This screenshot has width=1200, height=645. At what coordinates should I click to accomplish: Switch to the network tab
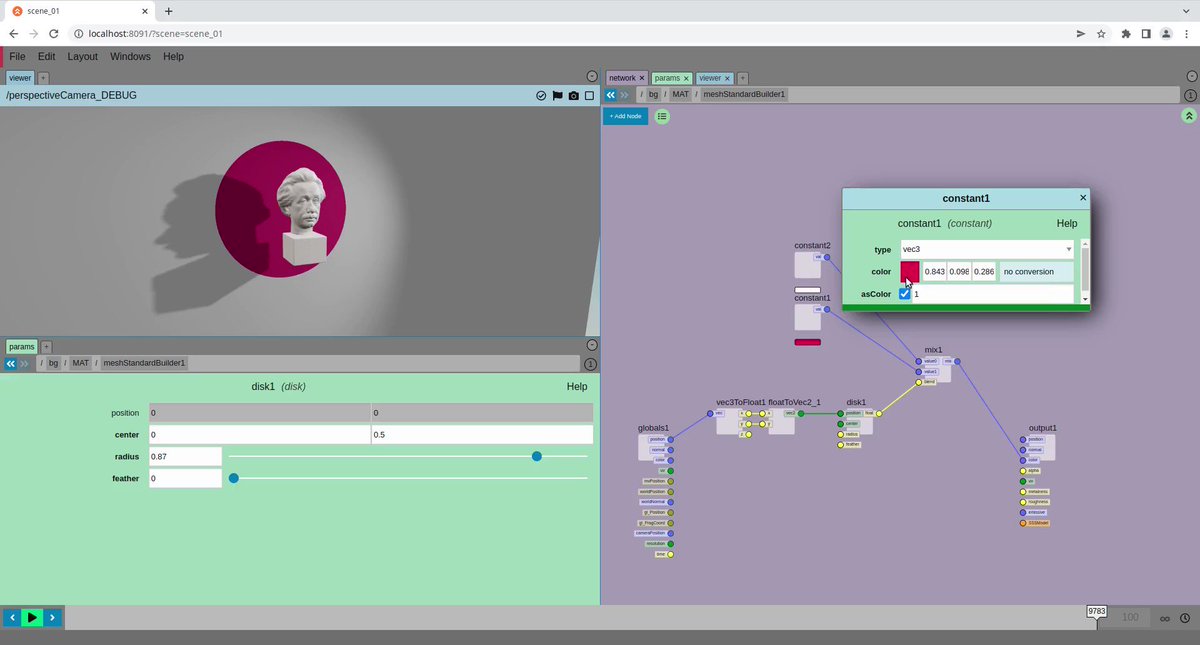pyautogui.click(x=623, y=77)
